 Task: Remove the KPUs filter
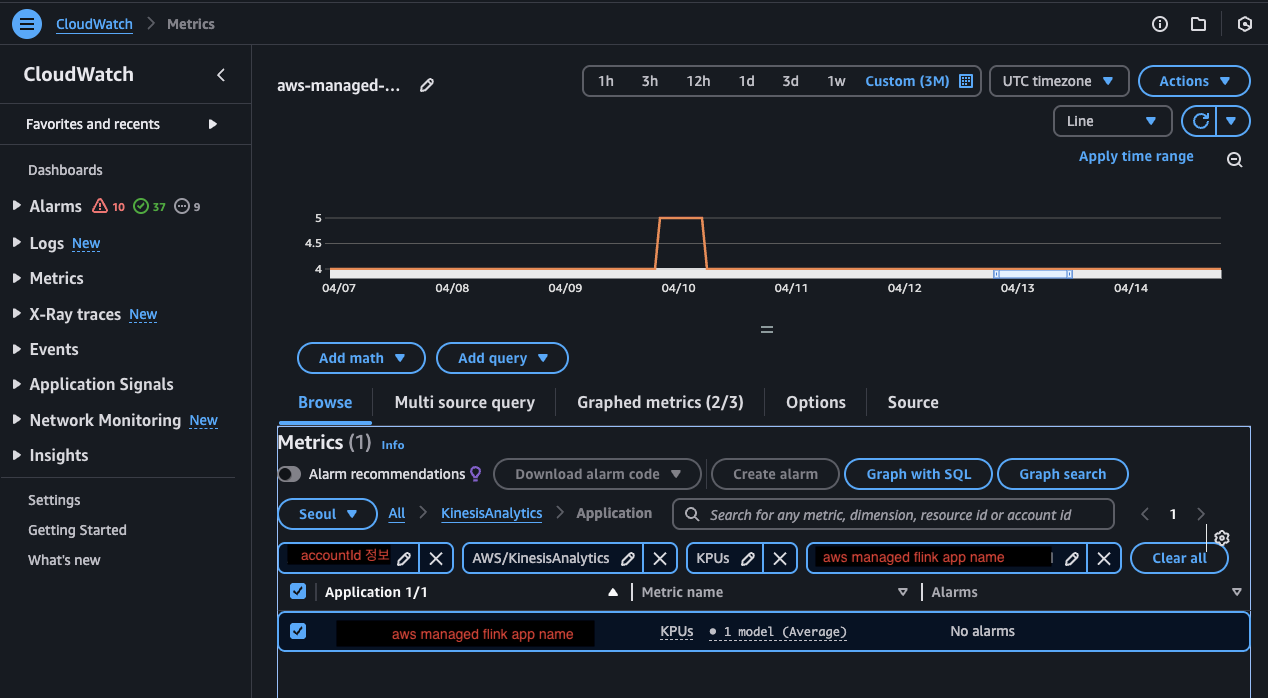(780, 558)
